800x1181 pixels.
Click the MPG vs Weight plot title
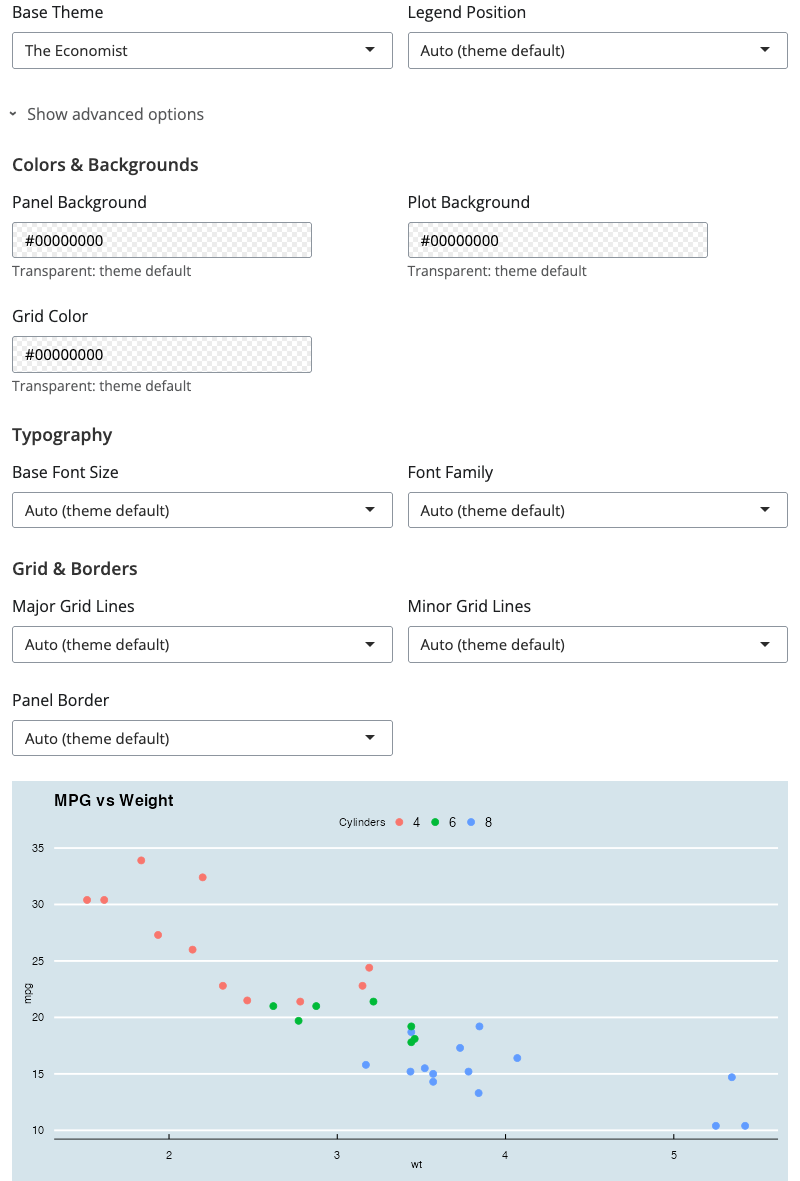click(x=114, y=800)
